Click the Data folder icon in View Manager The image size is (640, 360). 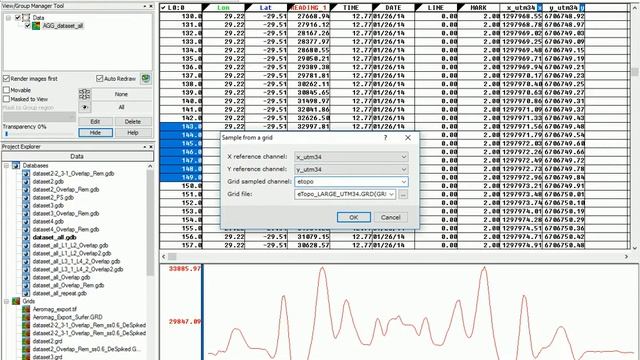26,18
